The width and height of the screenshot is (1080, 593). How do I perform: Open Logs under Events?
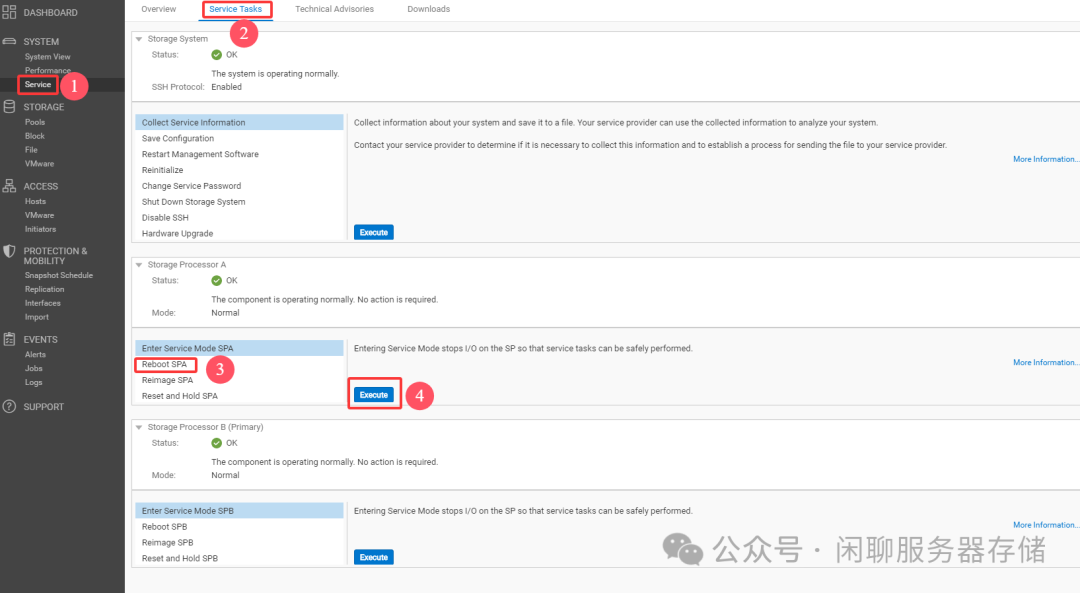pos(34,382)
